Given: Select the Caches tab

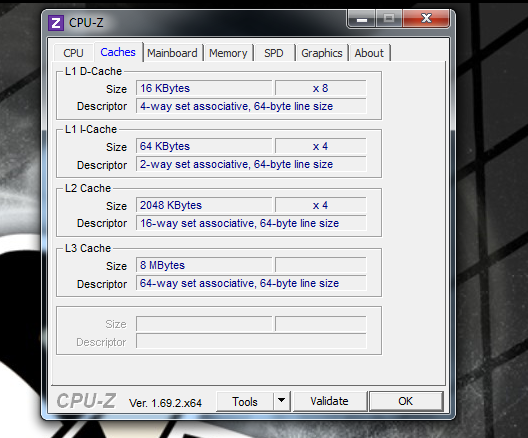Looking at the screenshot, I should (x=118, y=52).
